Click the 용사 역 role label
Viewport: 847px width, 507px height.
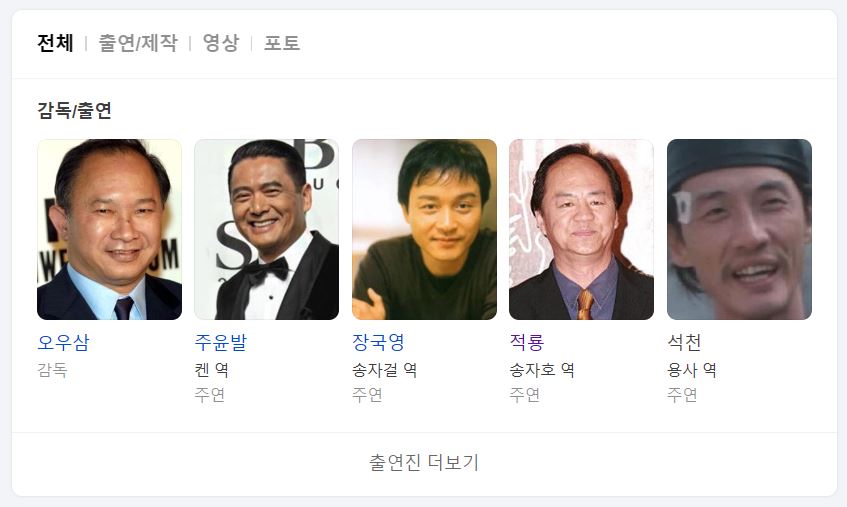pyautogui.click(x=692, y=370)
